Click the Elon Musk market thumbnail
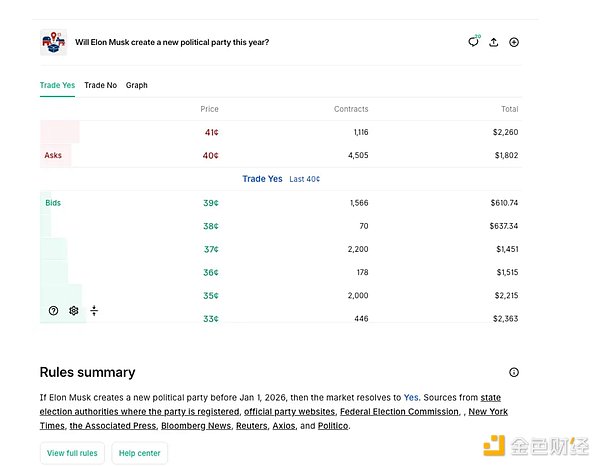Image resolution: width=600 pixels, height=467 pixels. [x=53, y=42]
